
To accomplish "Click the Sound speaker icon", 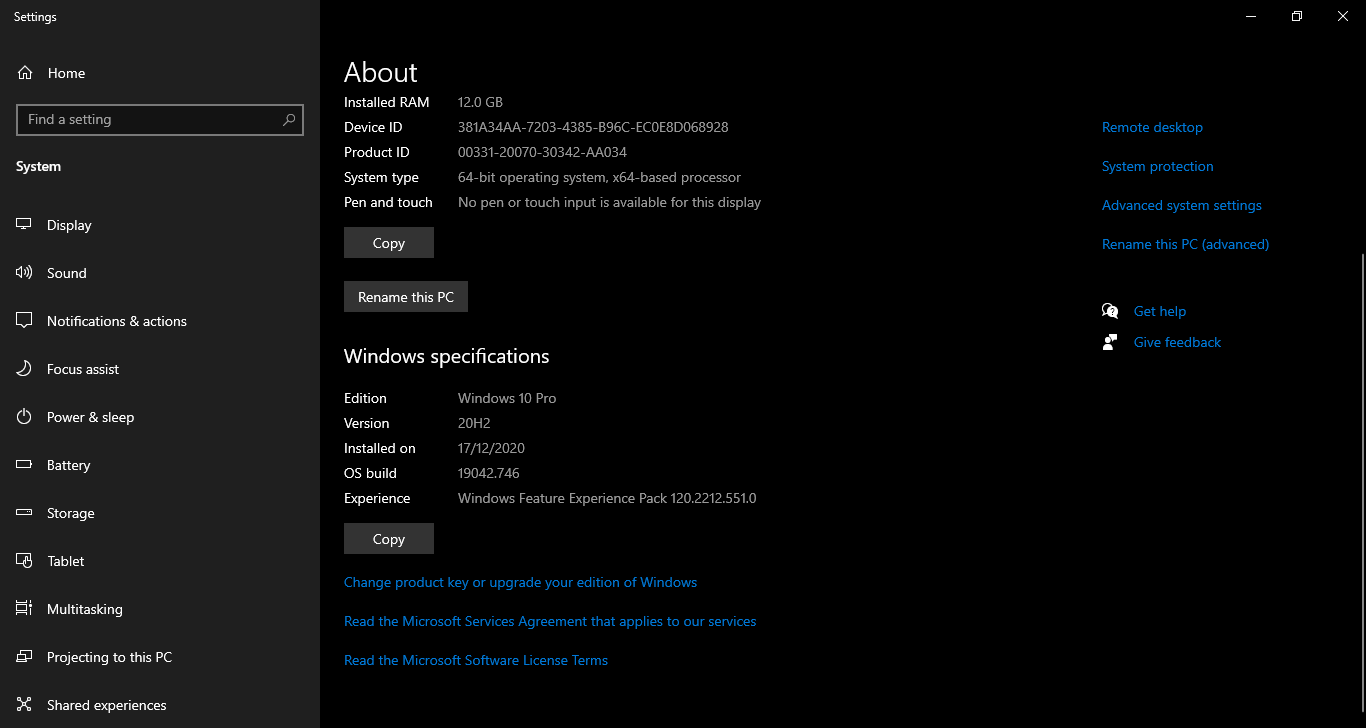I will tap(25, 273).
